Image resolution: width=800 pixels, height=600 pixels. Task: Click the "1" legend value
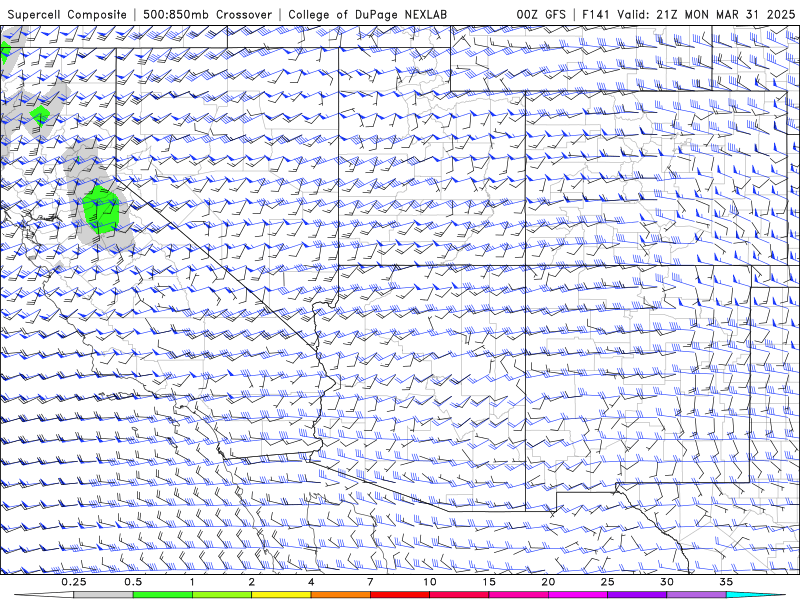pyautogui.click(x=192, y=582)
